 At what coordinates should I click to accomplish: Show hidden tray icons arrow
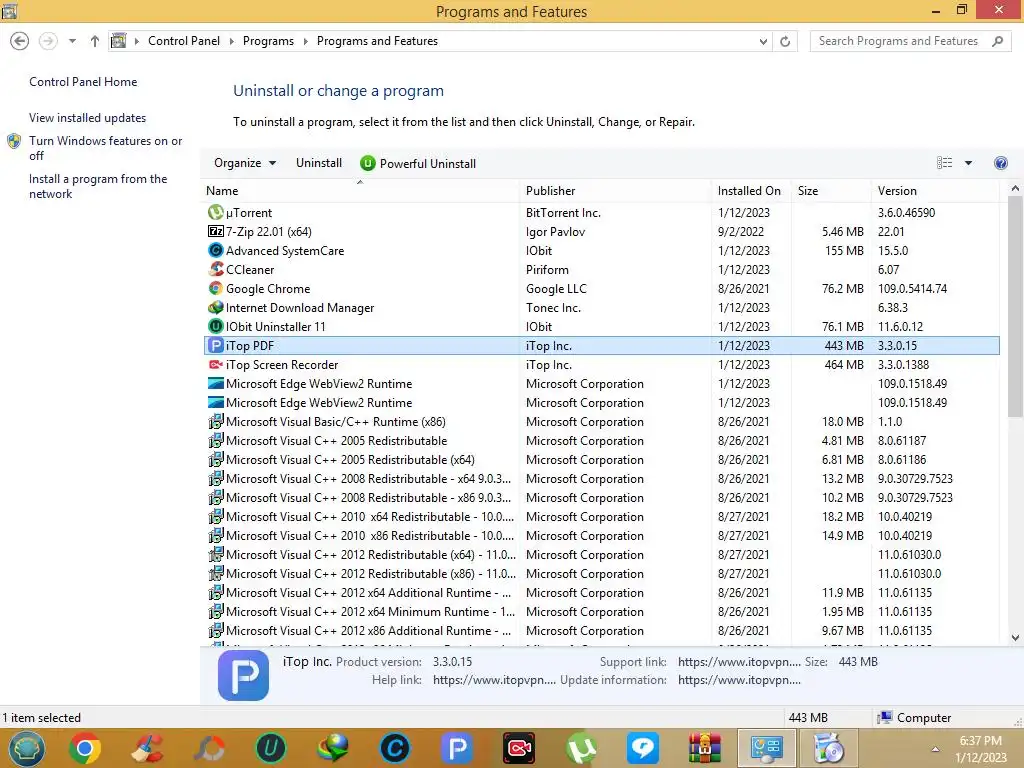pos(935,749)
